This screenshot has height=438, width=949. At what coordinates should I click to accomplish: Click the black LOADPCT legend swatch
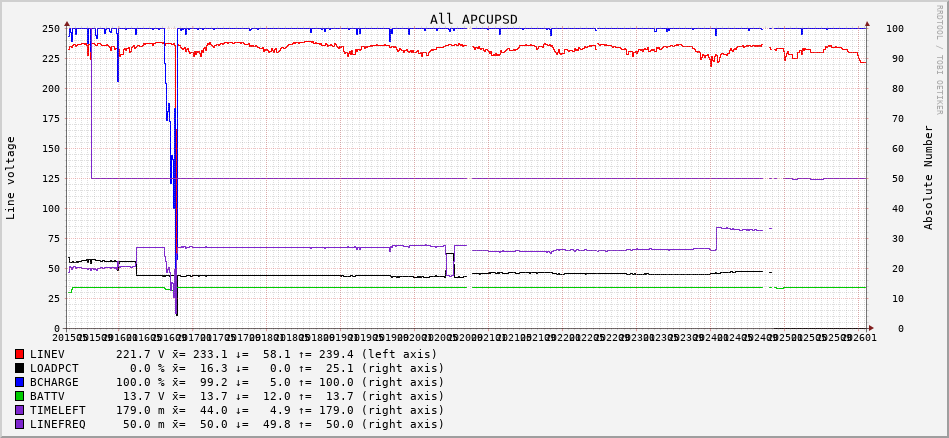(19, 368)
